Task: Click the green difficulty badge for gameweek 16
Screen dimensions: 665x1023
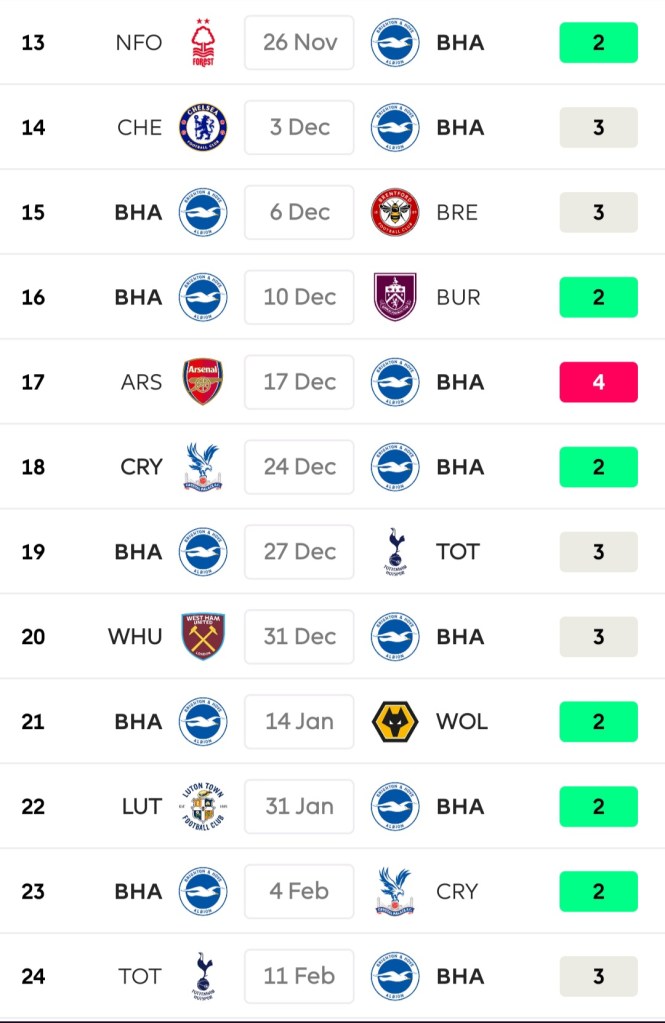Action: click(x=598, y=297)
